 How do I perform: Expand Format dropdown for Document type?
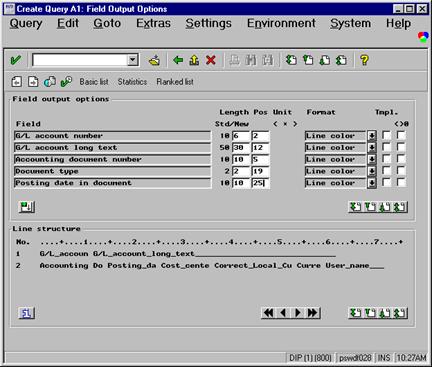pyautogui.click(x=372, y=171)
